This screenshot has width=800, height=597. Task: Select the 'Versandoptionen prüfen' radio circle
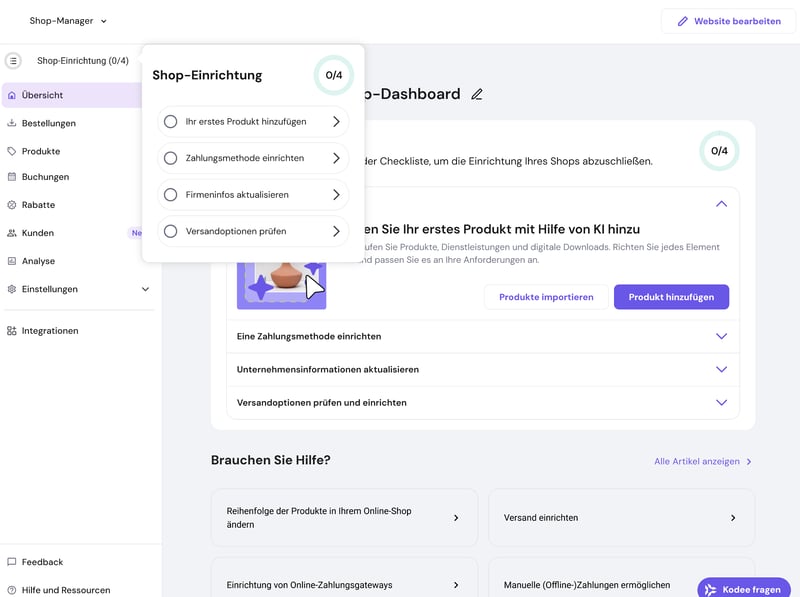point(170,231)
